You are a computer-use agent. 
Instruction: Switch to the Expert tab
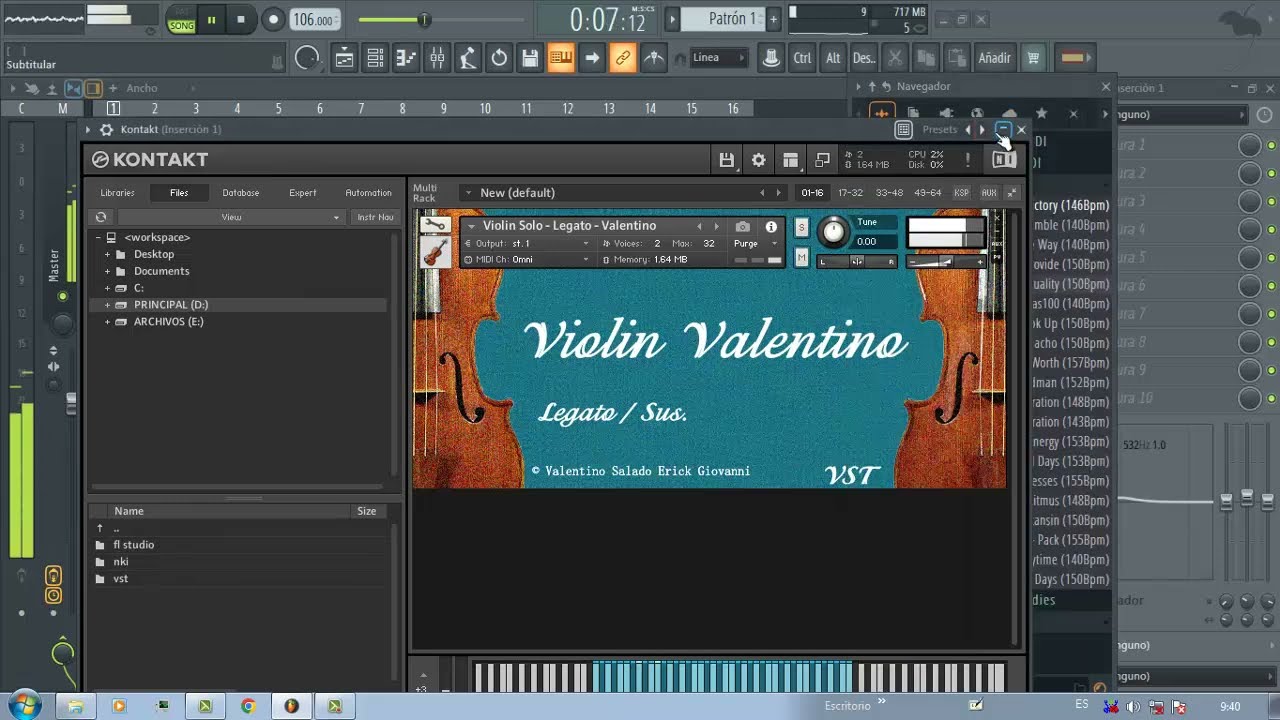pyautogui.click(x=302, y=193)
